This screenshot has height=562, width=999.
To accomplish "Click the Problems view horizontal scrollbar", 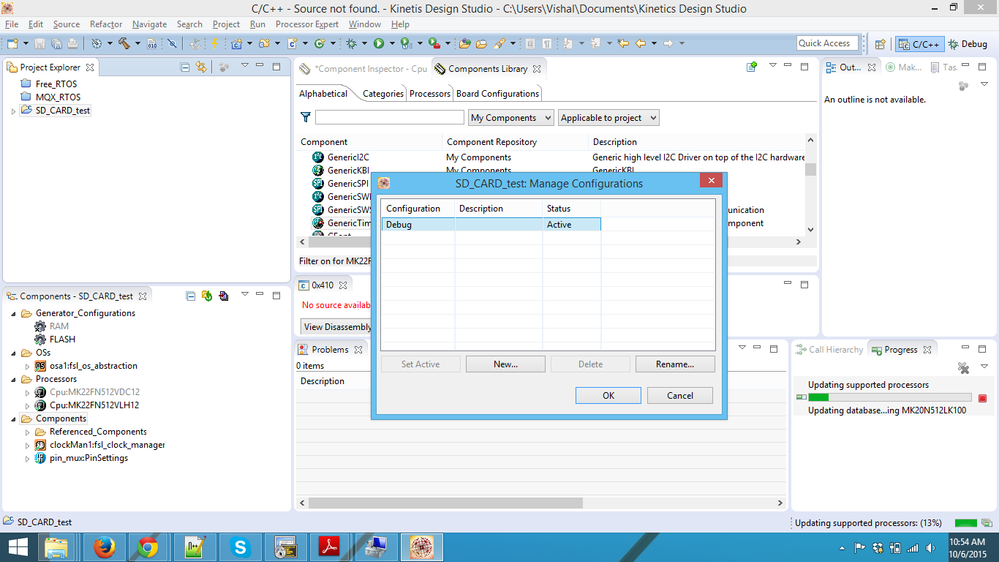I will pos(446,503).
